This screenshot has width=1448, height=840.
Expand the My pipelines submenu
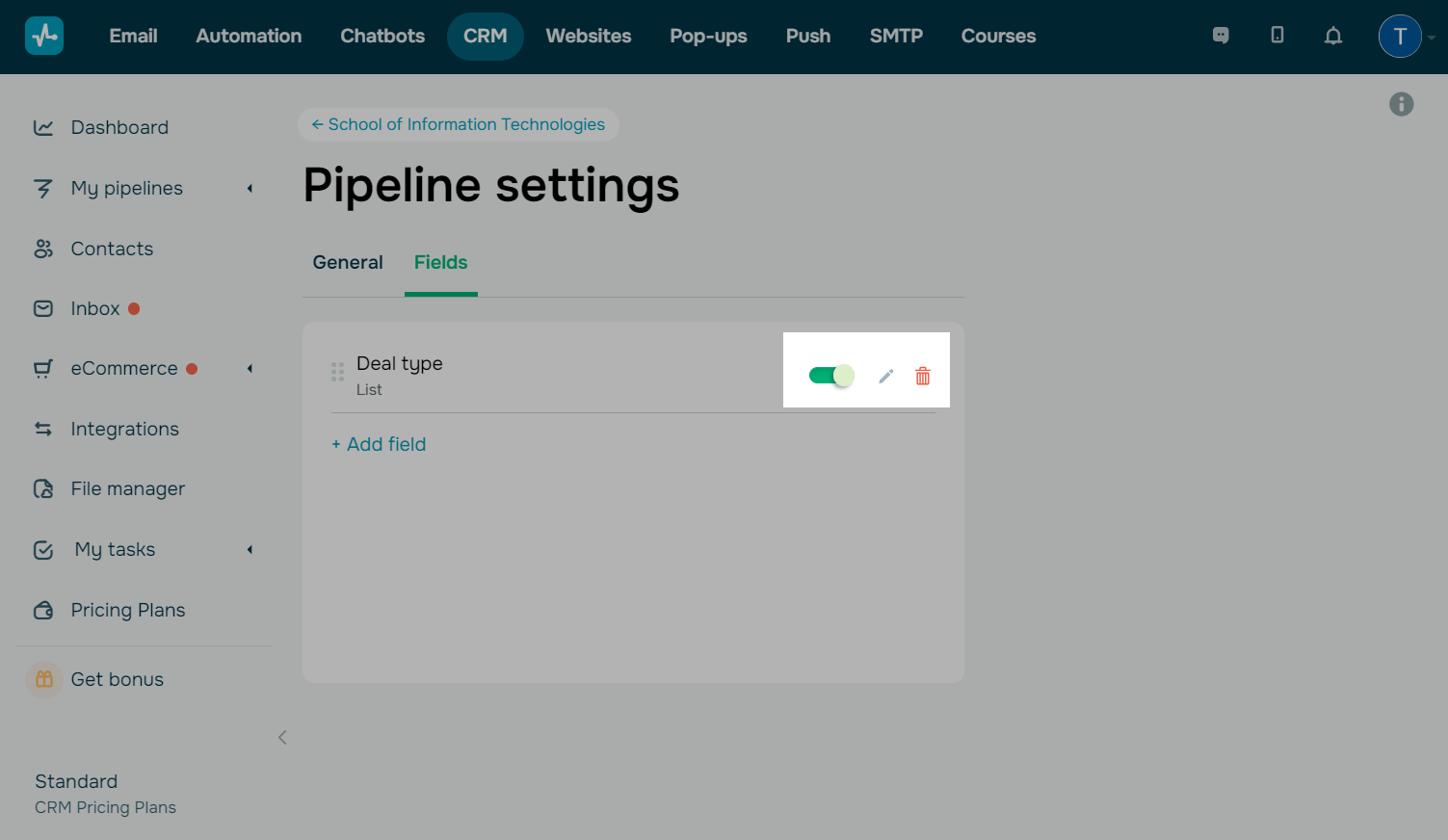(250, 189)
